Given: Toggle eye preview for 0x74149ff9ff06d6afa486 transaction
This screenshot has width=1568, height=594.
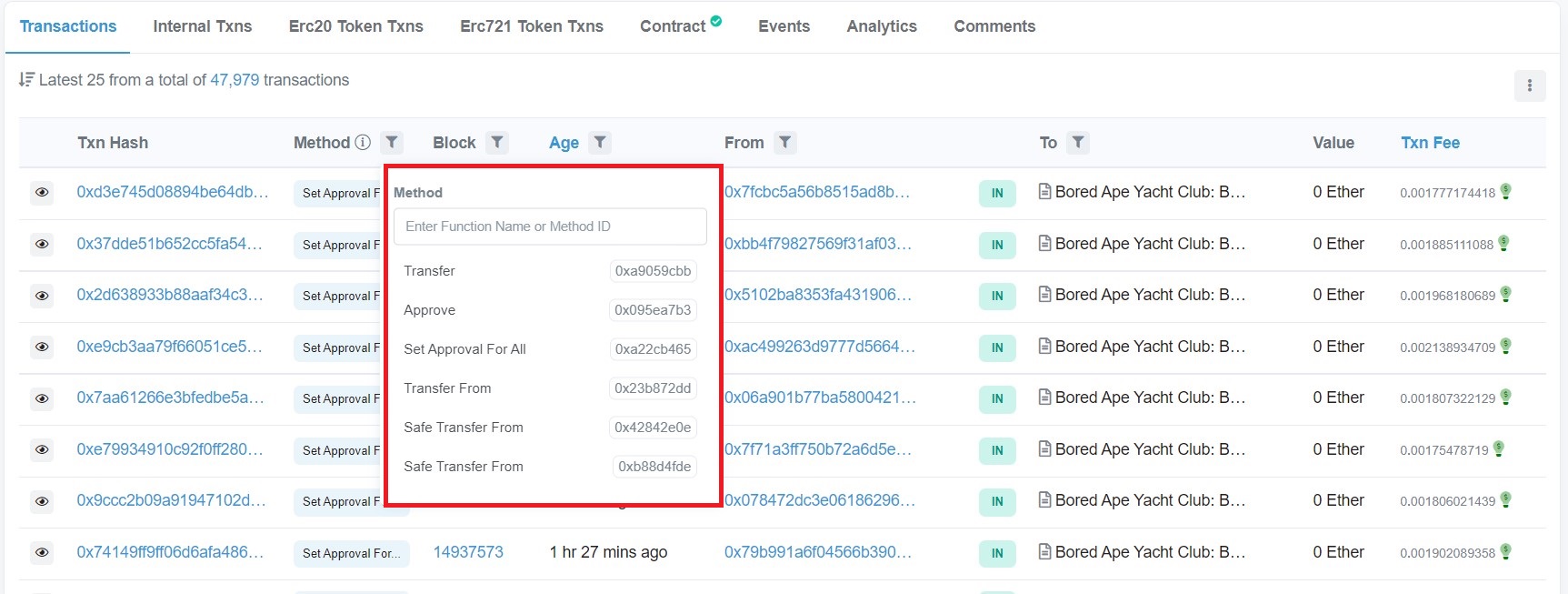Looking at the screenshot, I should 42,553.
